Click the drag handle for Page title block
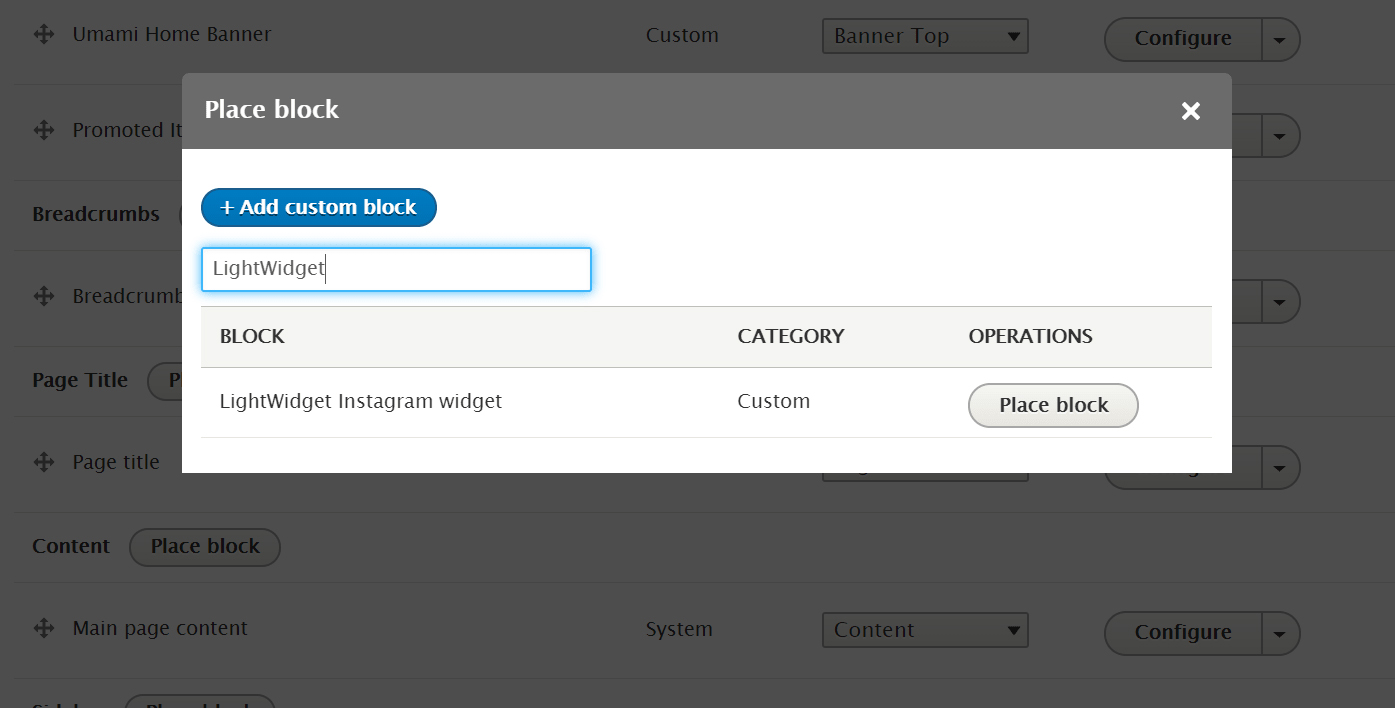 click(x=43, y=462)
